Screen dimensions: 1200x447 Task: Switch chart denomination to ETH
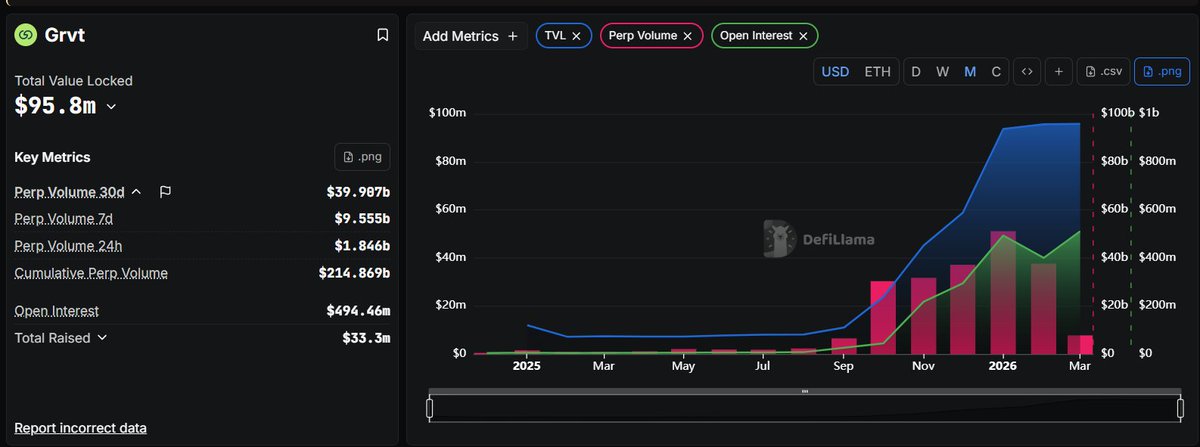877,72
